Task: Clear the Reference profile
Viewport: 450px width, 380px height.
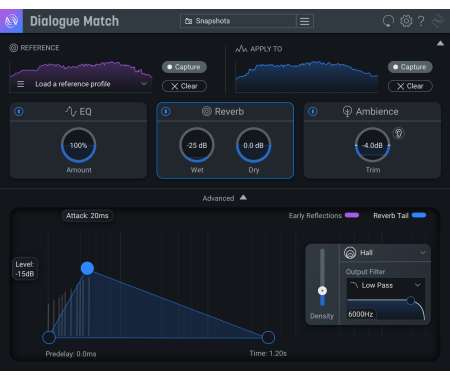Action: 184,86
